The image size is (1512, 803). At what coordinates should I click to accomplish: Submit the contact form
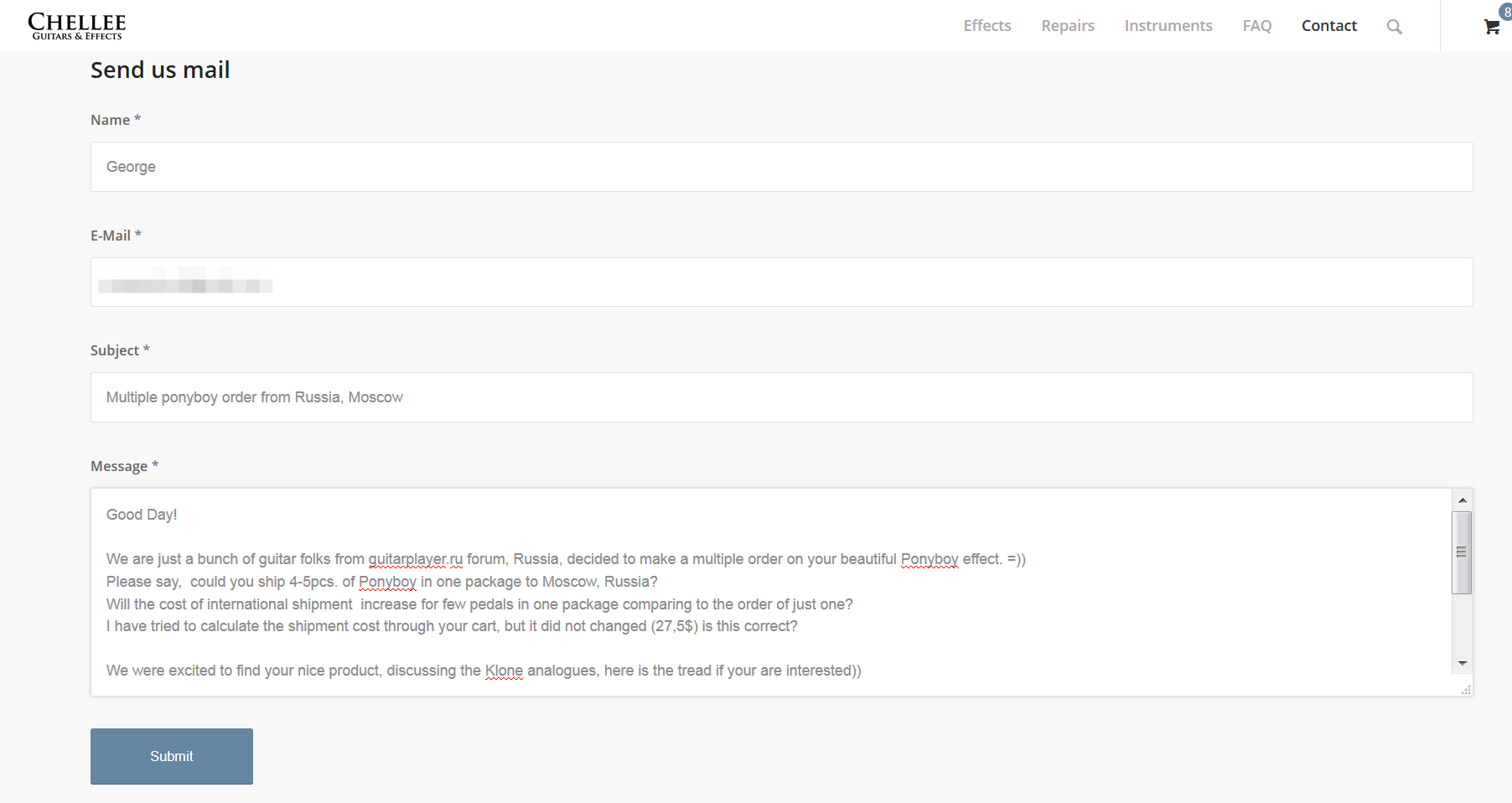point(172,756)
